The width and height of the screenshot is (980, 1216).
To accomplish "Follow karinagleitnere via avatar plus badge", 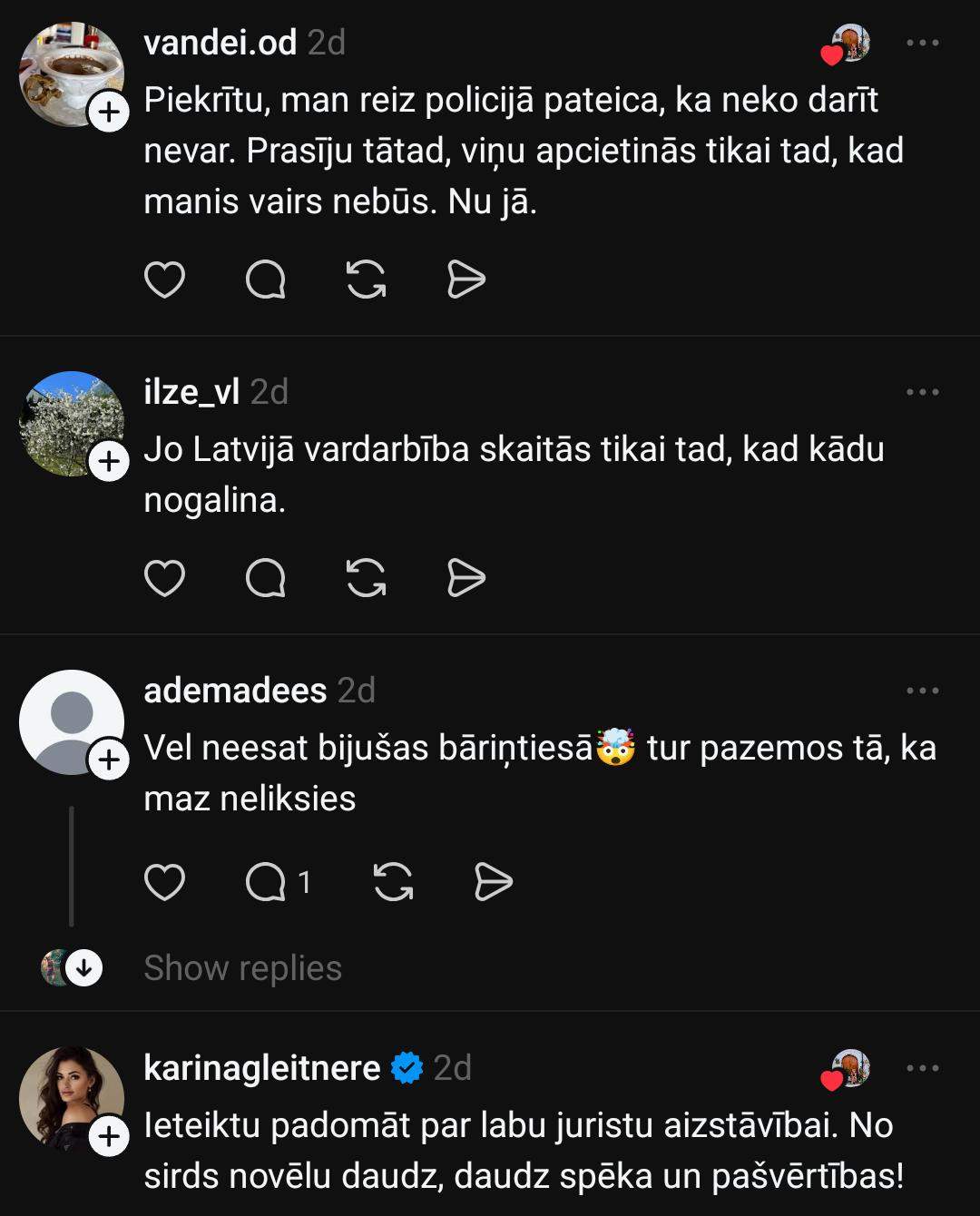I will [109, 1136].
